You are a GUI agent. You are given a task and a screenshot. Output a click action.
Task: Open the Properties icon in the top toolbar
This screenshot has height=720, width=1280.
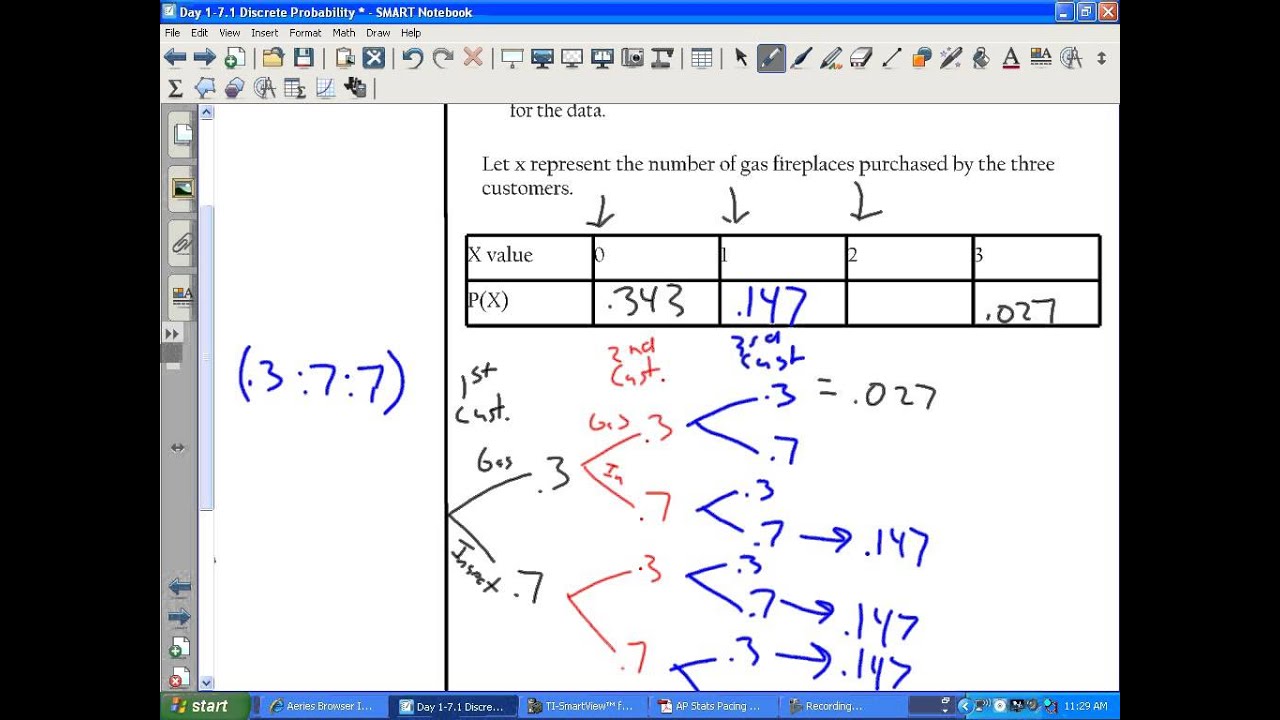point(1041,58)
